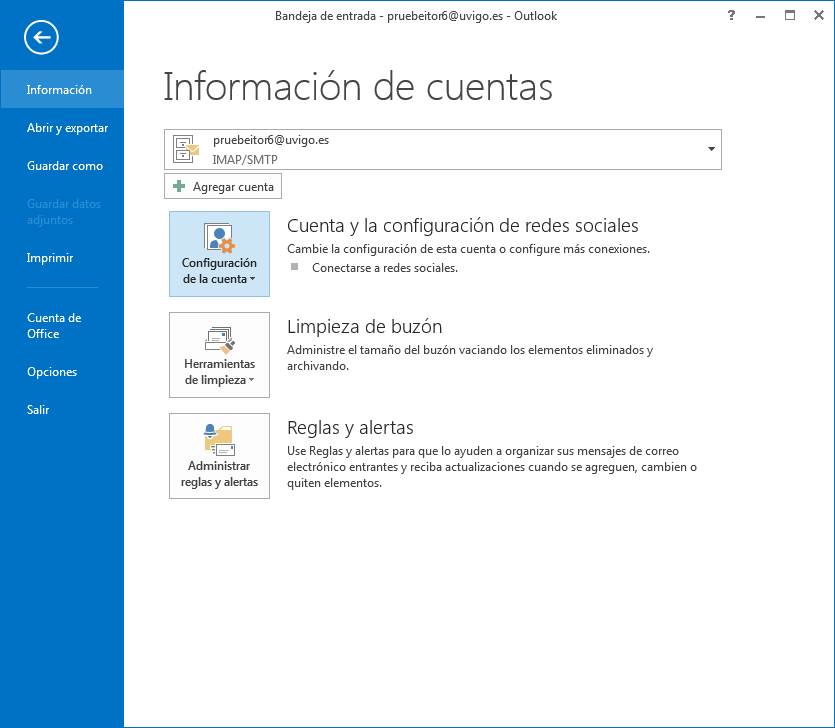This screenshot has width=835, height=728.
Task: Click the Configuración de la cuenta icon
Action: (219, 238)
